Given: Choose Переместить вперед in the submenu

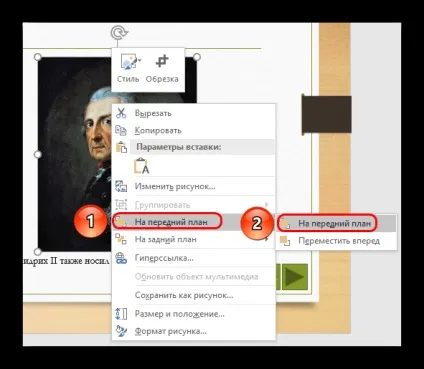Looking at the screenshot, I should click(336, 241).
